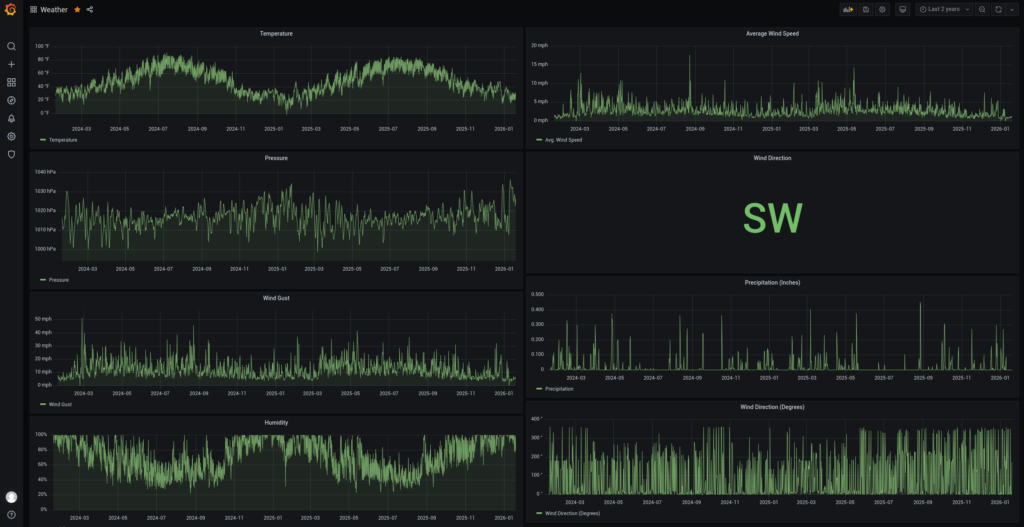
Task: Expand the refresh interval dropdown arrow
Action: point(1011,9)
